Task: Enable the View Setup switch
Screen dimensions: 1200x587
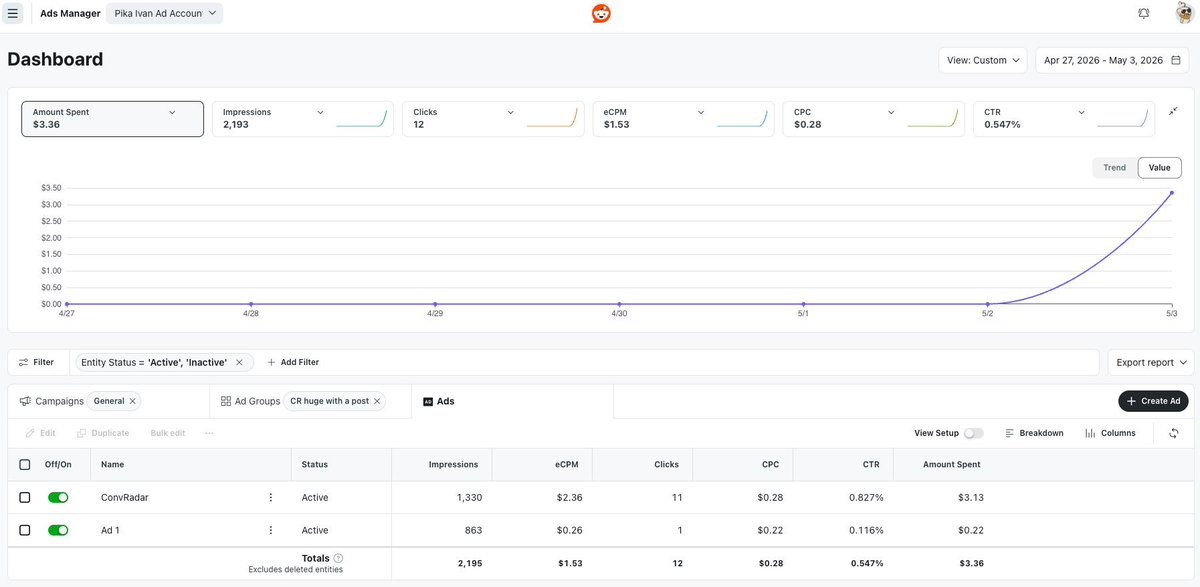Action: point(973,433)
